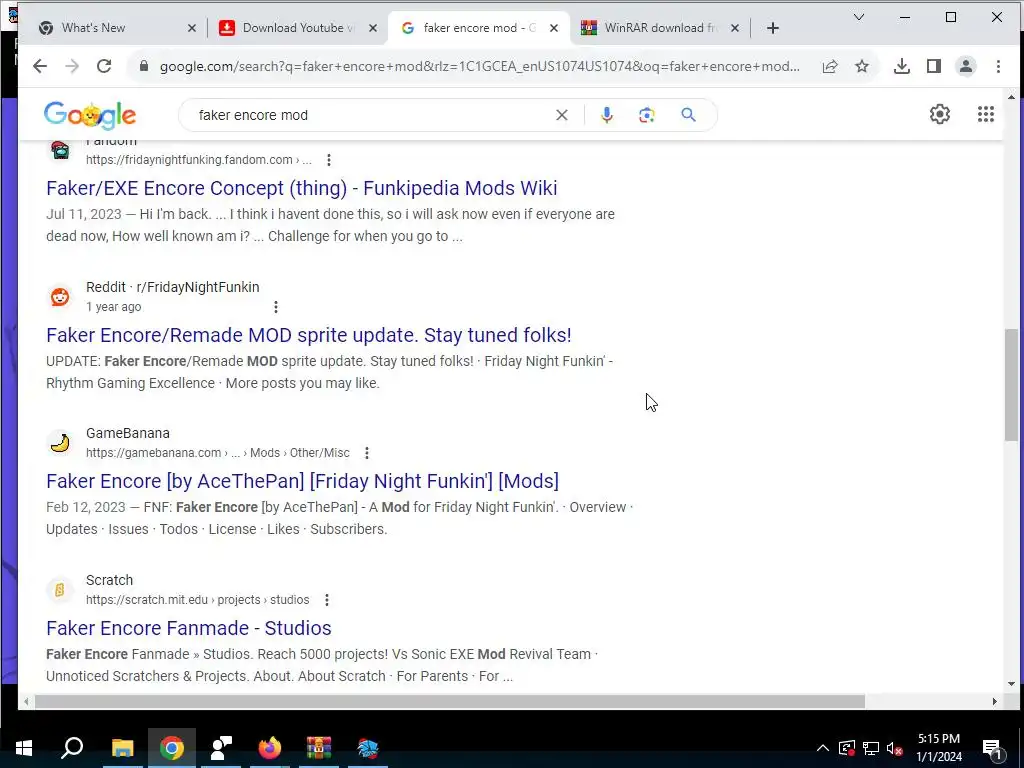Viewport: 1024px width, 768px height.
Task: Open Faker Encore Fanmade Studios link
Action: click(x=189, y=628)
